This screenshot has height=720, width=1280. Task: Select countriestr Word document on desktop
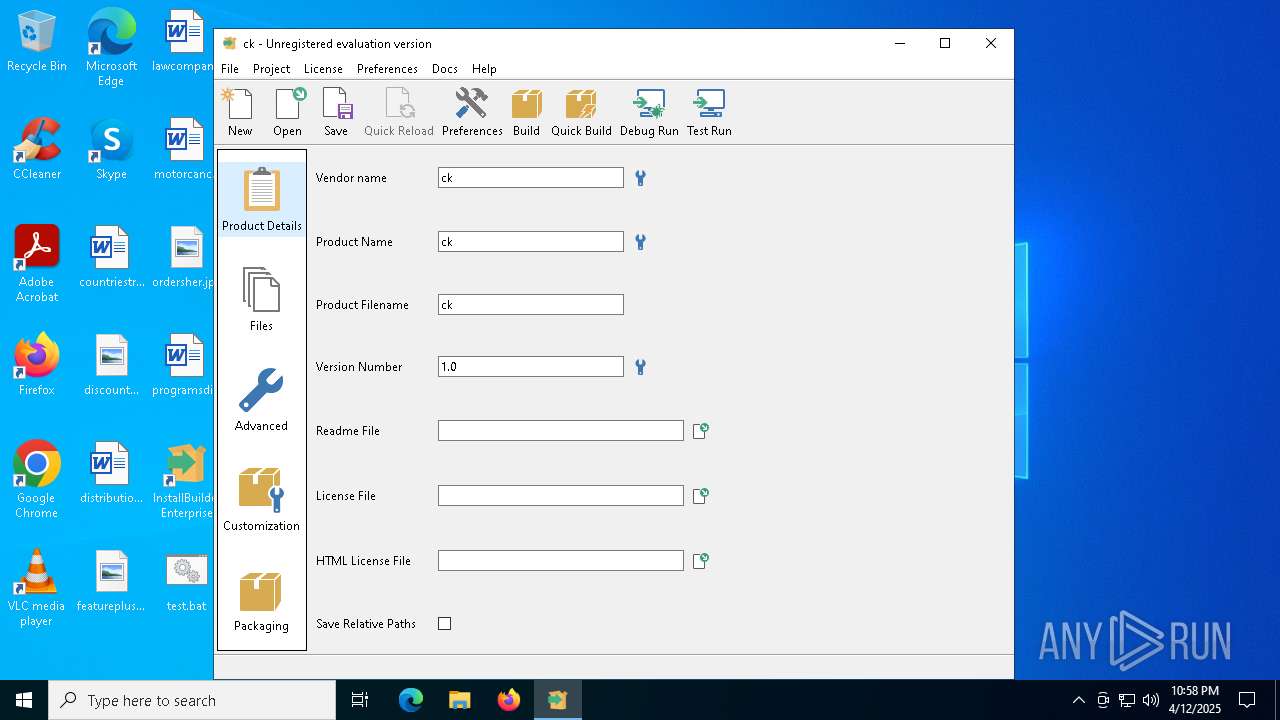point(111,258)
